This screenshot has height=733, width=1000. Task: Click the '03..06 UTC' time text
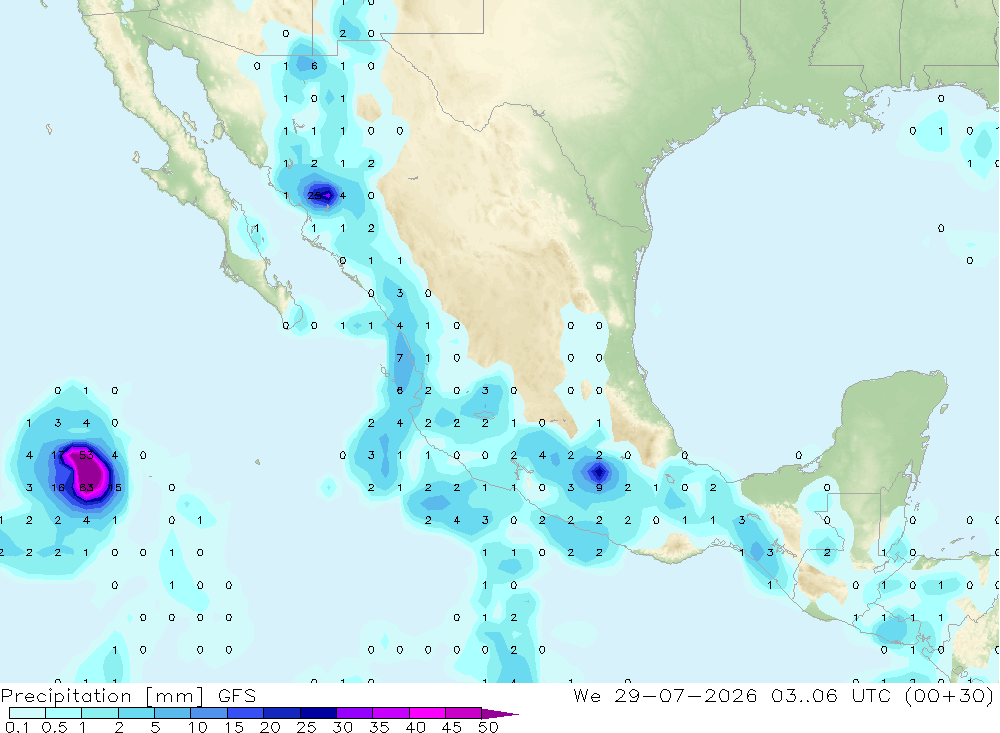(x=830, y=695)
